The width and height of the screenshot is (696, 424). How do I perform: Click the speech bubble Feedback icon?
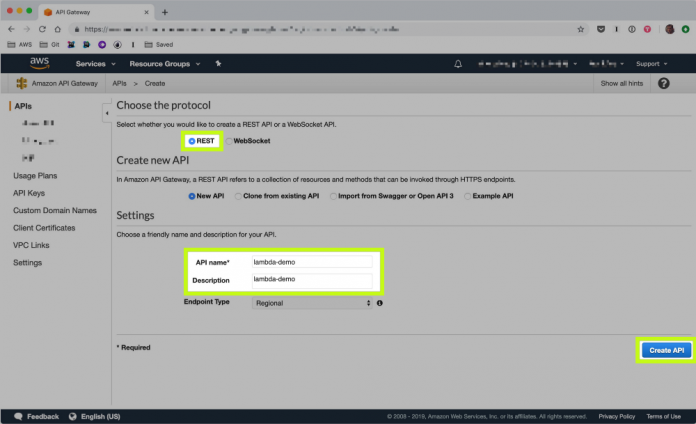click(18, 416)
